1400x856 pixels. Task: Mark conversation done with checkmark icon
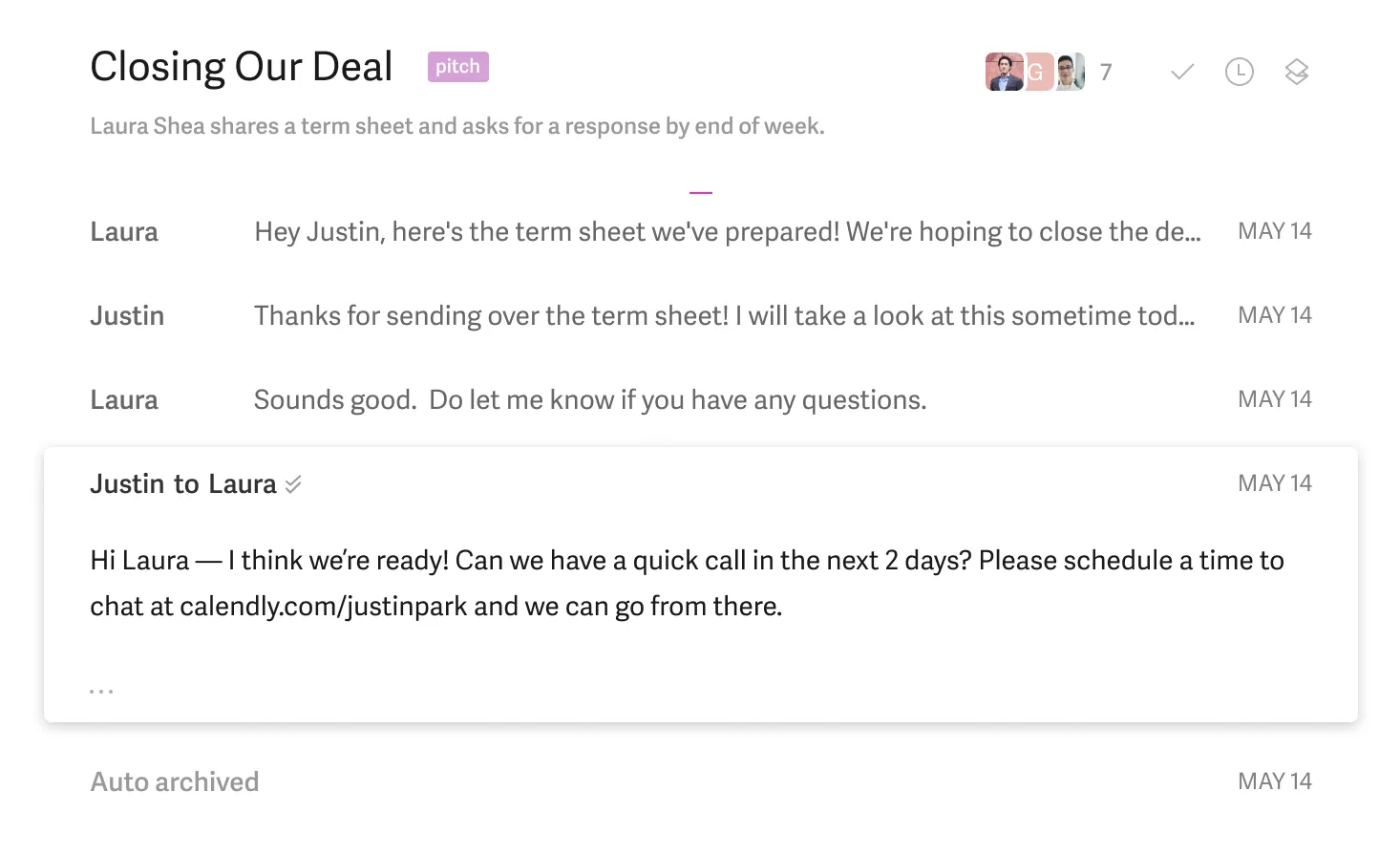[x=1182, y=72]
